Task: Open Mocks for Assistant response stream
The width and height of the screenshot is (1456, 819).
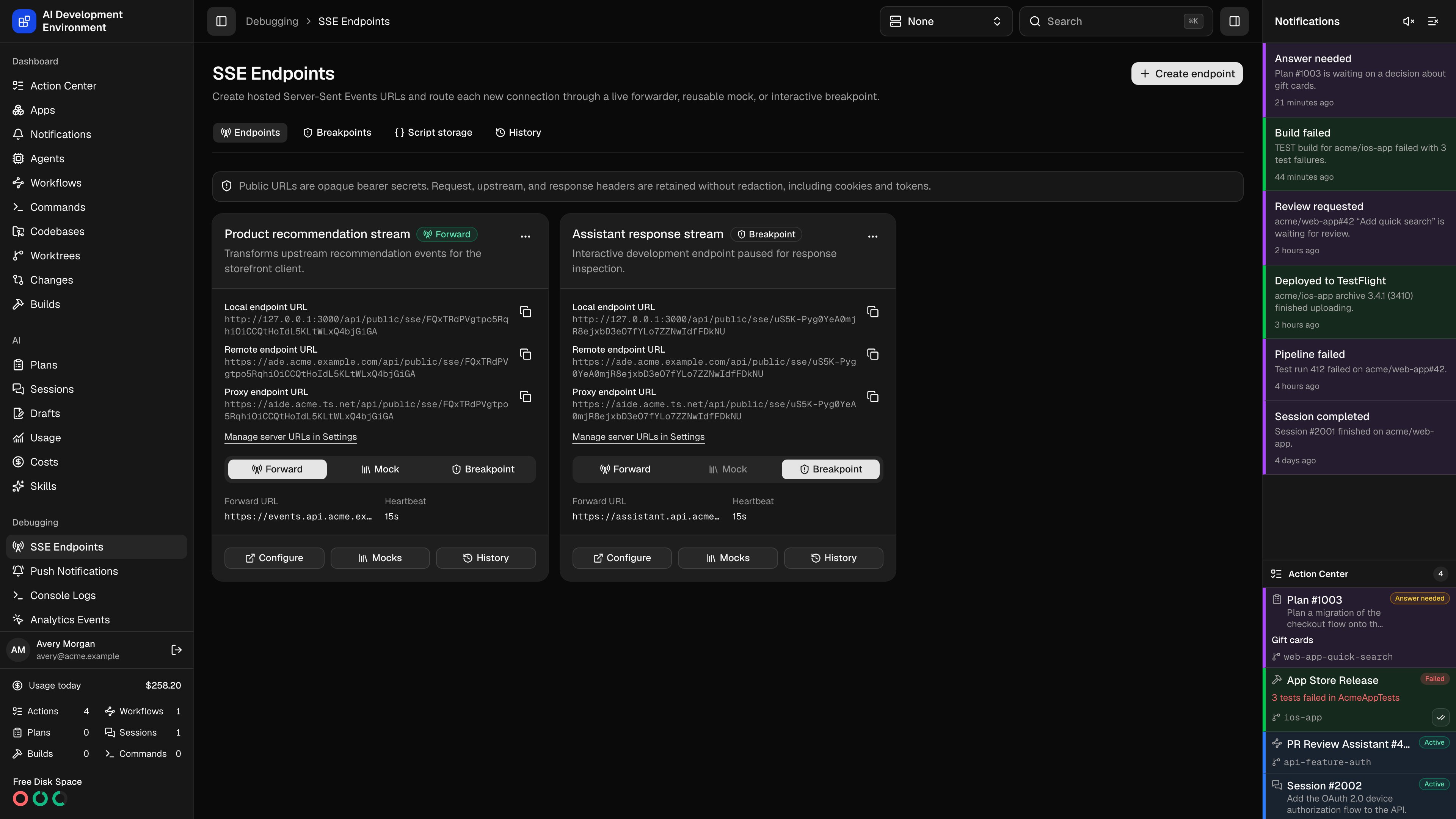Action: (x=728, y=558)
